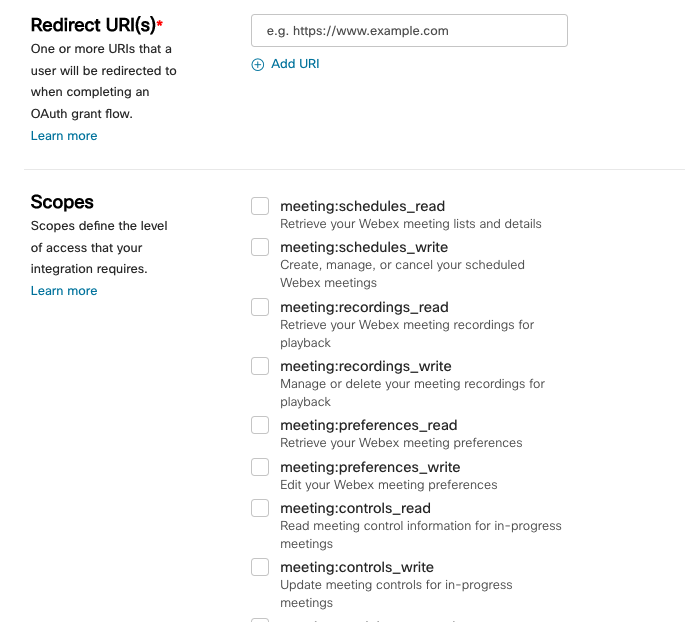Toggle the meeting:preferences_read checkbox
Viewport: 695px width, 622px height.
[260, 425]
